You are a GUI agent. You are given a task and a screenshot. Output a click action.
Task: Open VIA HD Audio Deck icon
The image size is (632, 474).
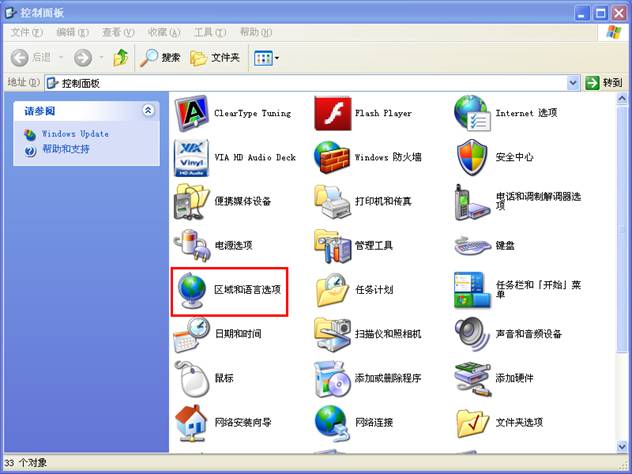(x=190, y=157)
